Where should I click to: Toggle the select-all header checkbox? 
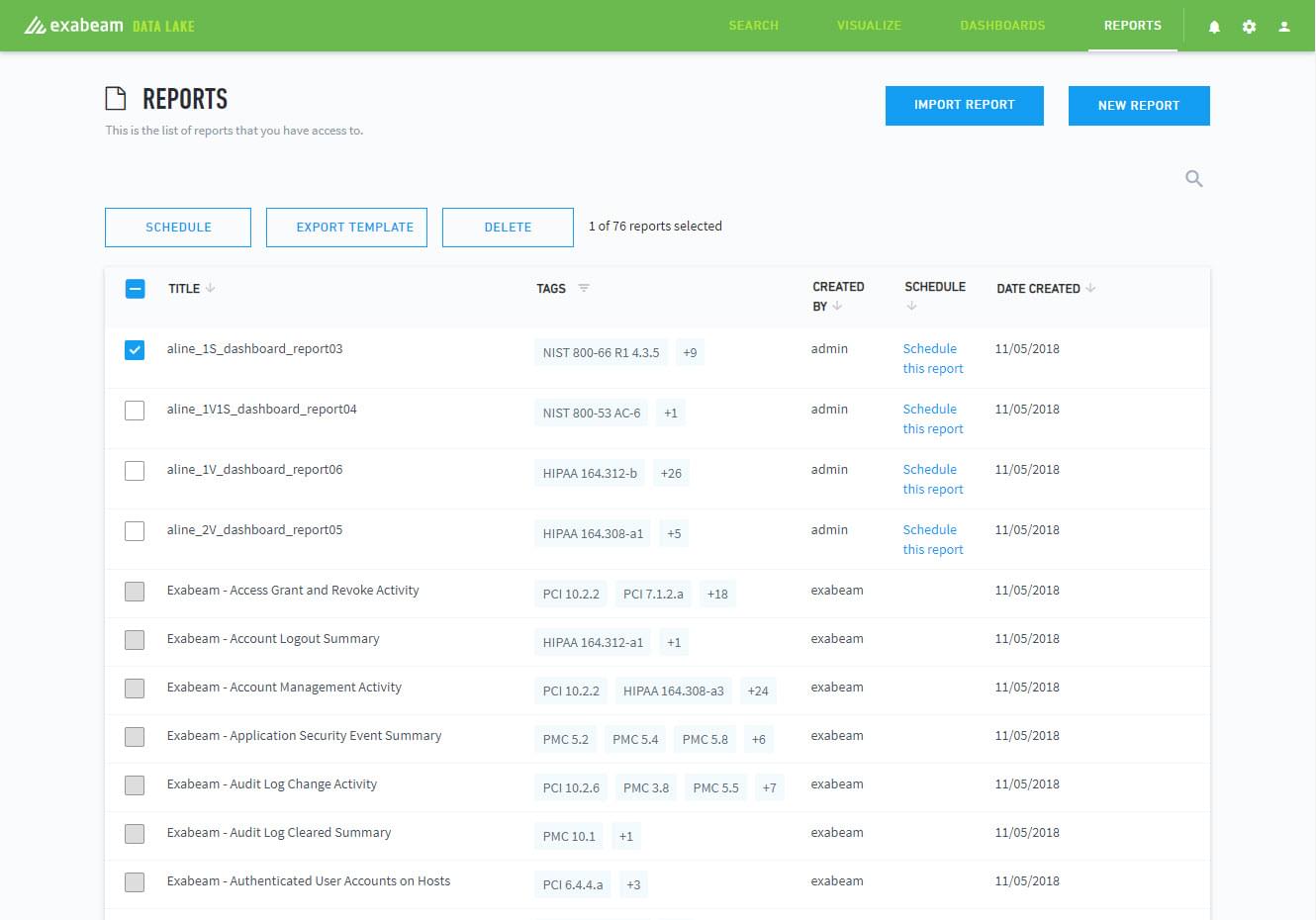pos(136,289)
